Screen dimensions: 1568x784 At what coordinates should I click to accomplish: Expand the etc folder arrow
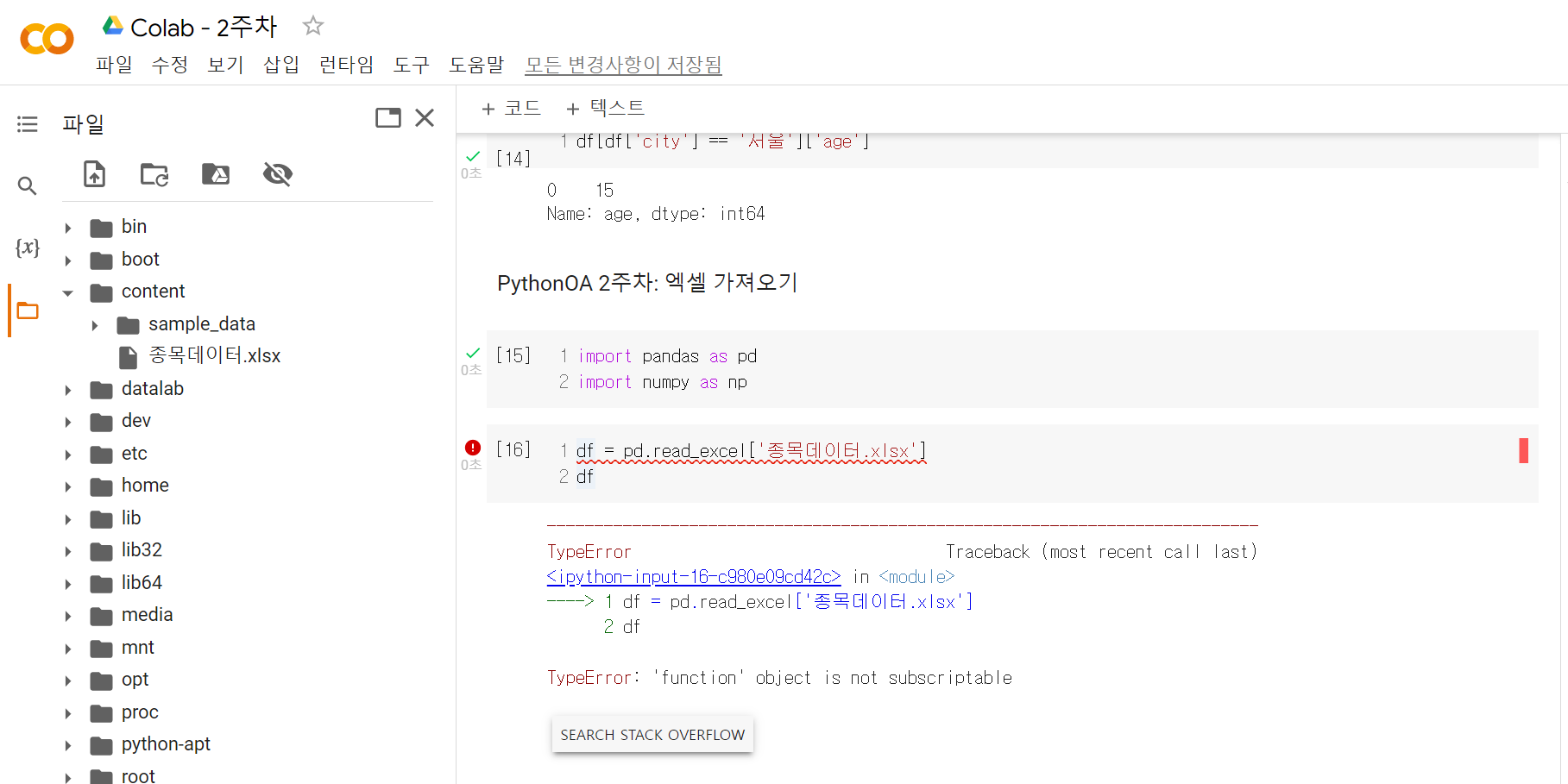68,455
